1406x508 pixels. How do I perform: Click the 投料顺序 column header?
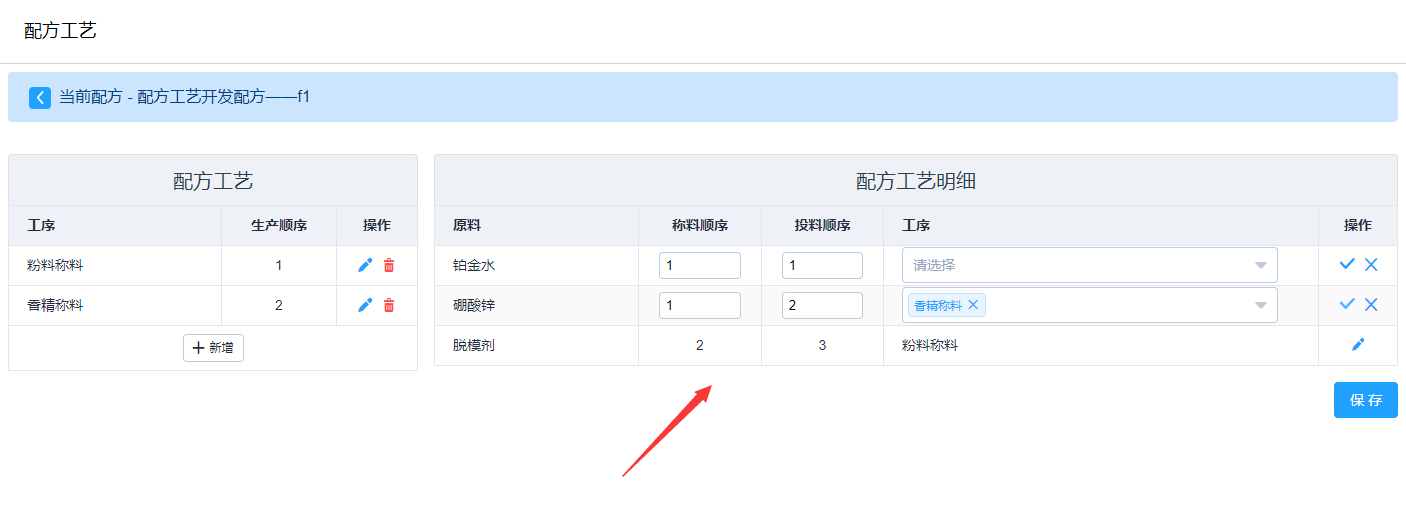point(822,225)
